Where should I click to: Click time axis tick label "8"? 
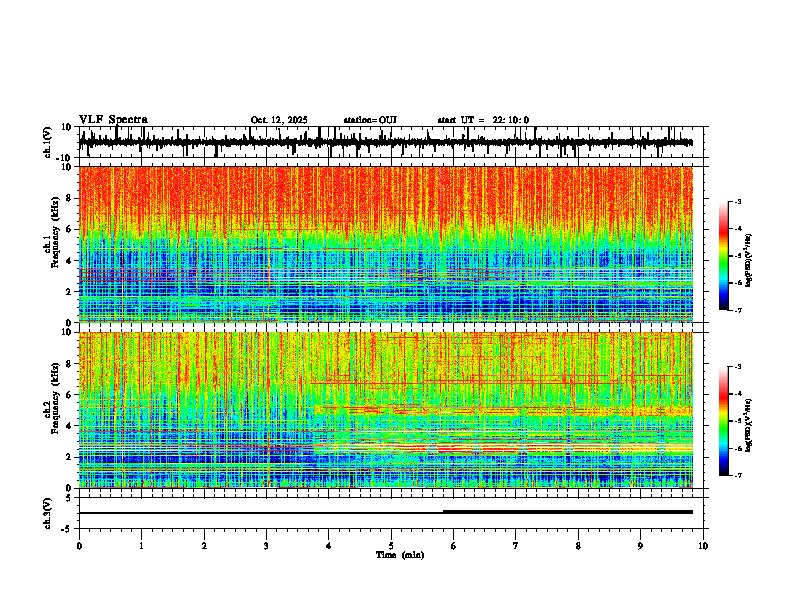tap(578, 546)
